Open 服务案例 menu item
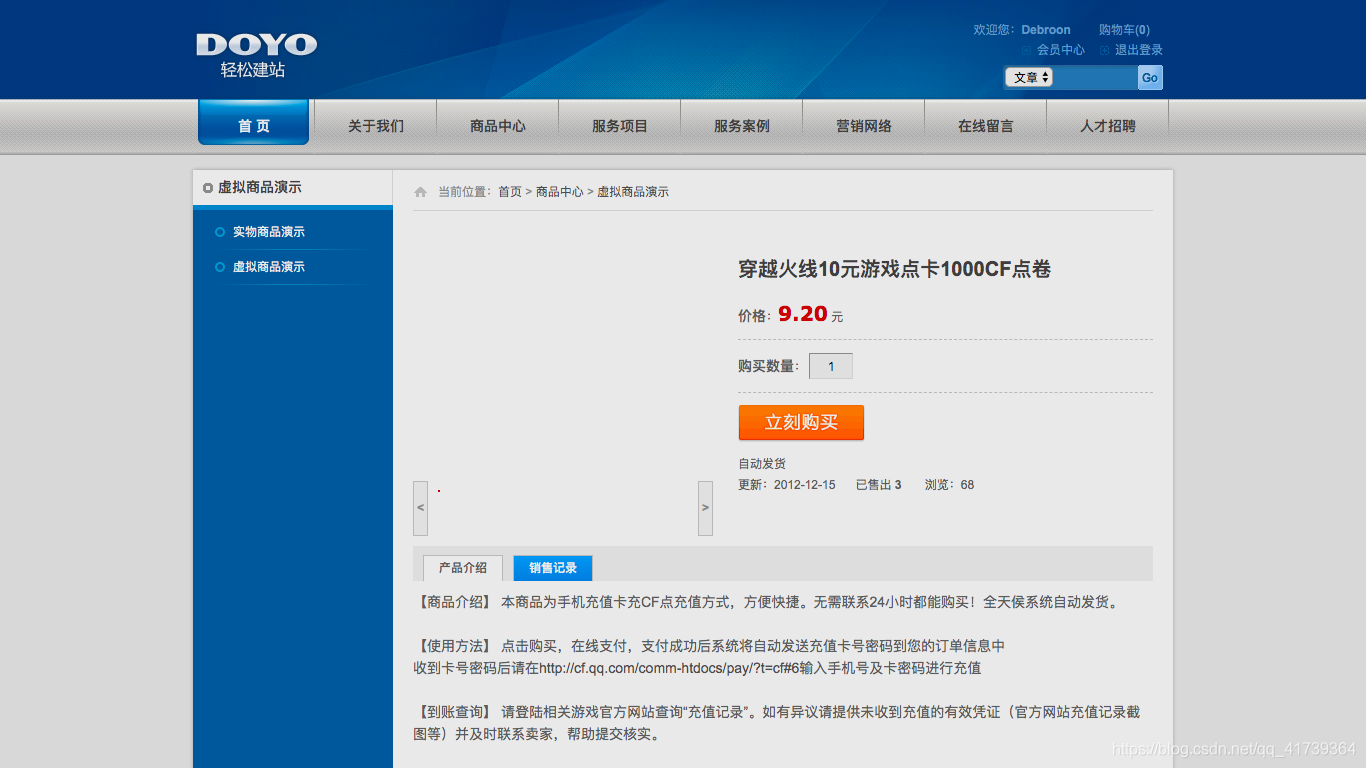 [x=742, y=126]
